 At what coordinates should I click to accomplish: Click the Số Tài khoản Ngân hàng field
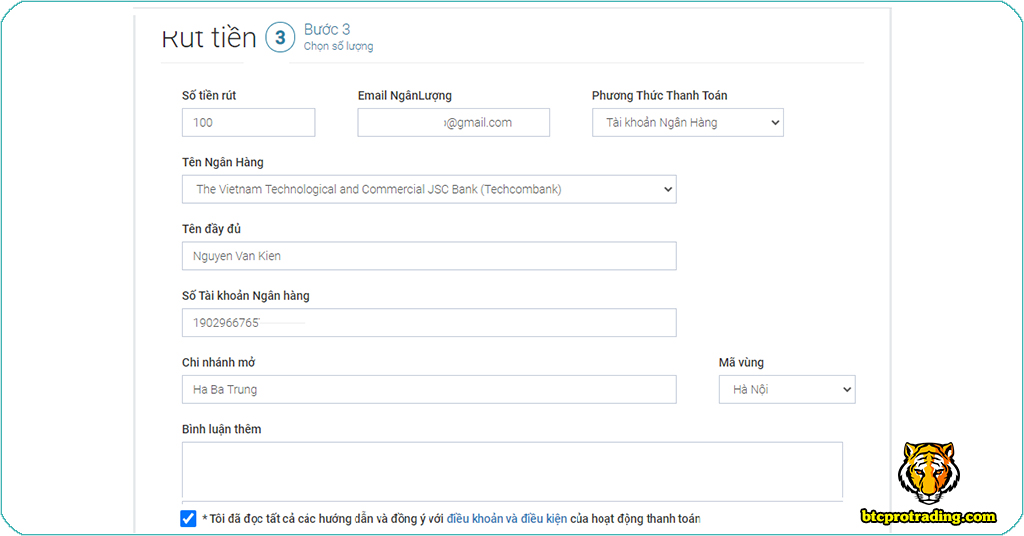tap(428, 323)
